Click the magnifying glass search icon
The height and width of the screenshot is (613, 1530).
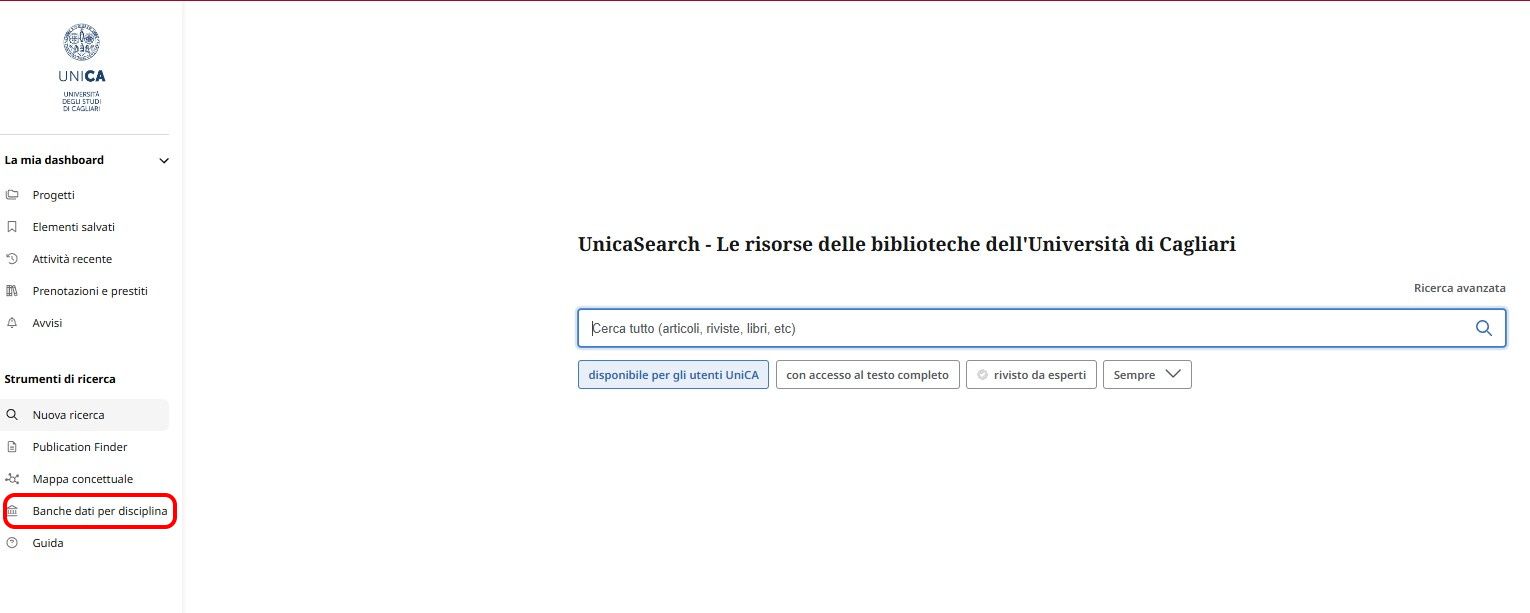[1483, 328]
